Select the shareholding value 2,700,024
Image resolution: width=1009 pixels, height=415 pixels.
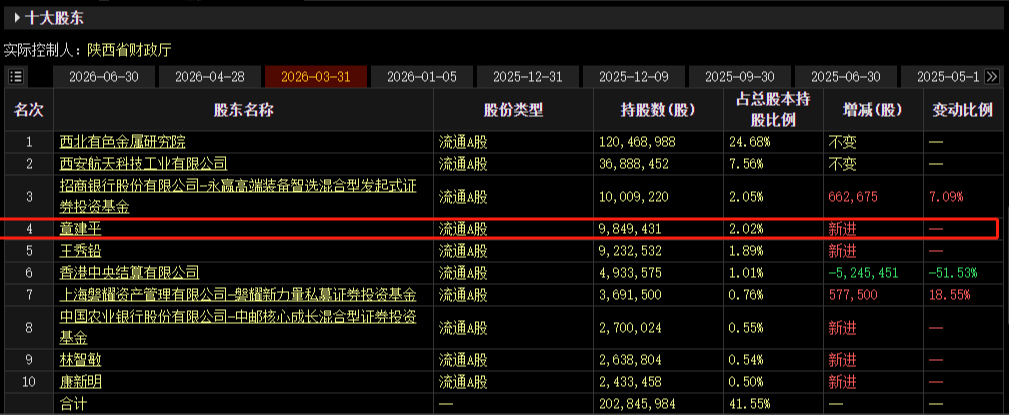[x=630, y=327]
